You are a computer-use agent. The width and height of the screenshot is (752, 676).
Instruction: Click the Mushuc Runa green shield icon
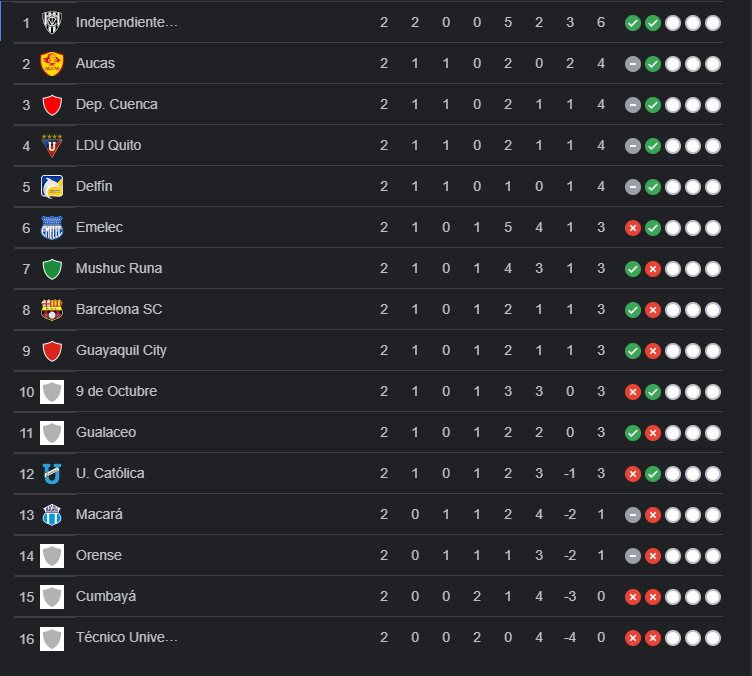coord(52,268)
